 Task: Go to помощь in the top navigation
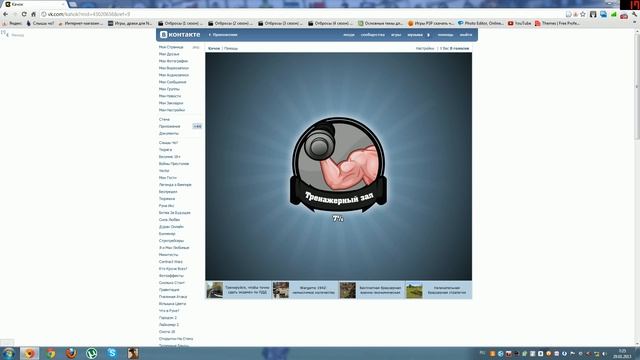(x=445, y=35)
